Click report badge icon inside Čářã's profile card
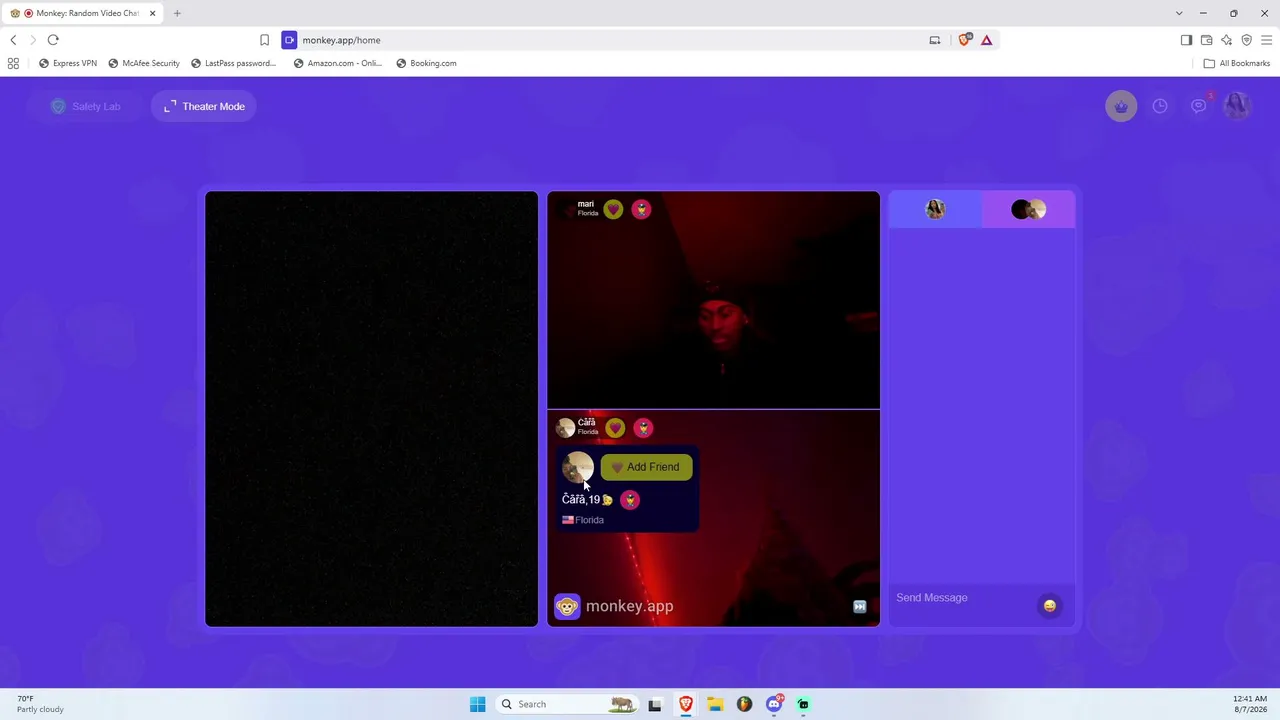Screen dimensions: 1280x720 pos(629,500)
